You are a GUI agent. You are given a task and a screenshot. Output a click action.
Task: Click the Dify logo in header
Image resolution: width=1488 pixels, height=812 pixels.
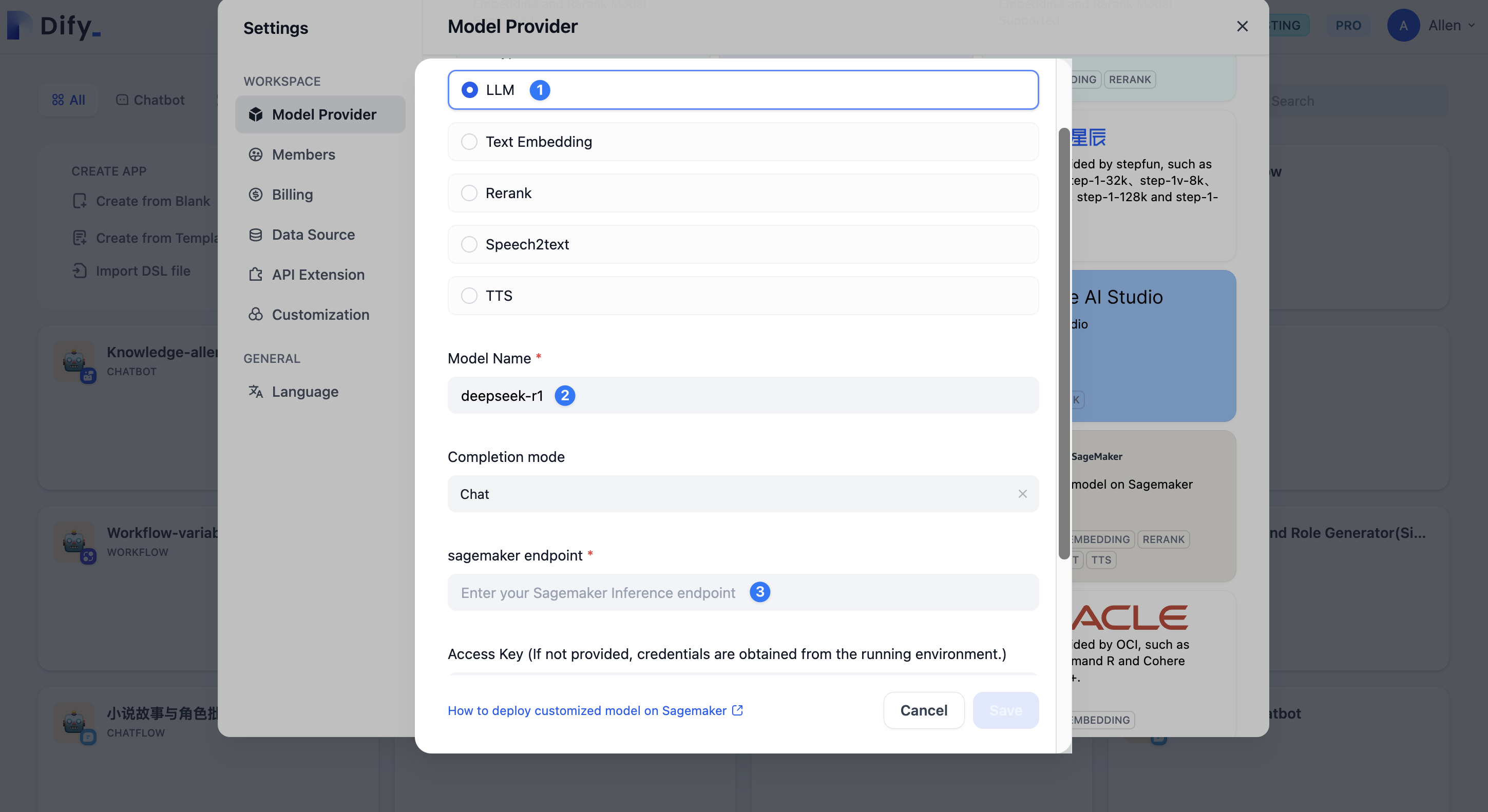tap(54, 26)
